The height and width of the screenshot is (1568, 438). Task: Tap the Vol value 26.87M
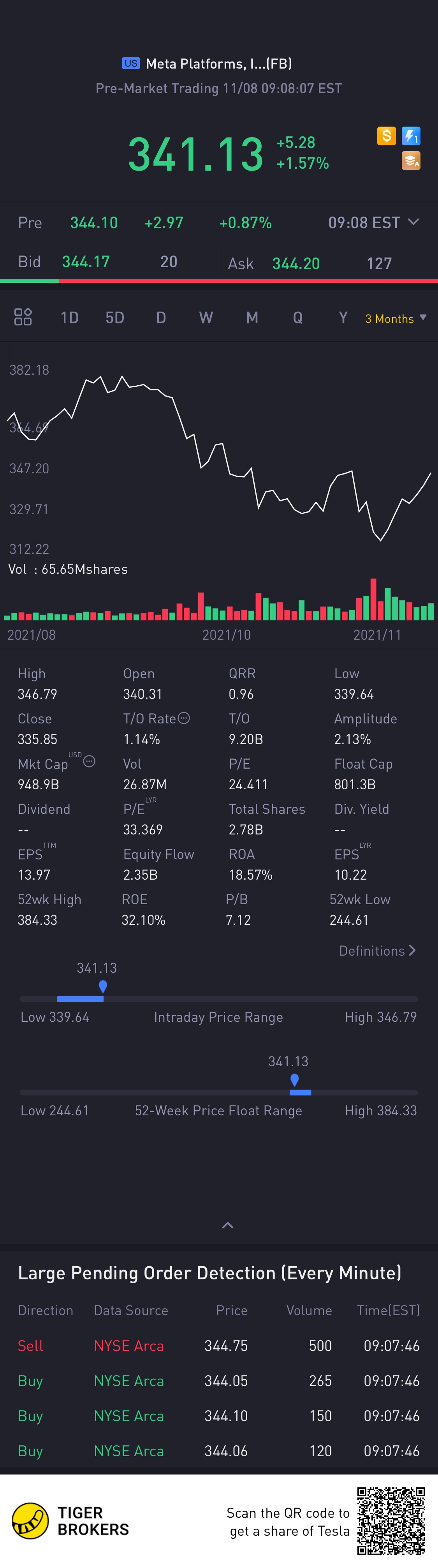click(x=145, y=785)
